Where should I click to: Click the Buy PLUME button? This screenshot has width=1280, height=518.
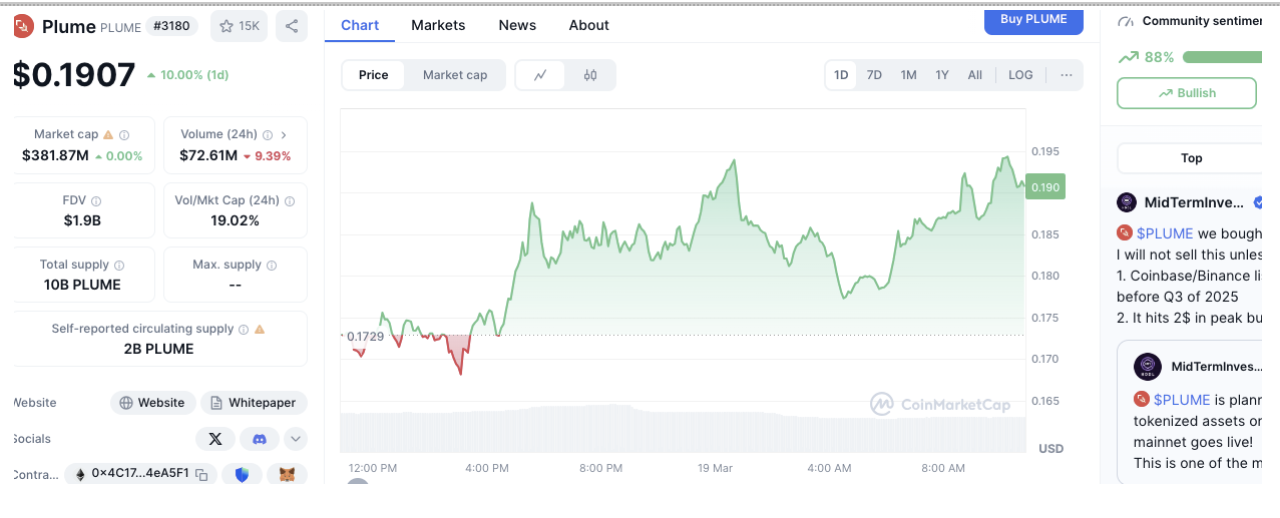point(1034,20)
